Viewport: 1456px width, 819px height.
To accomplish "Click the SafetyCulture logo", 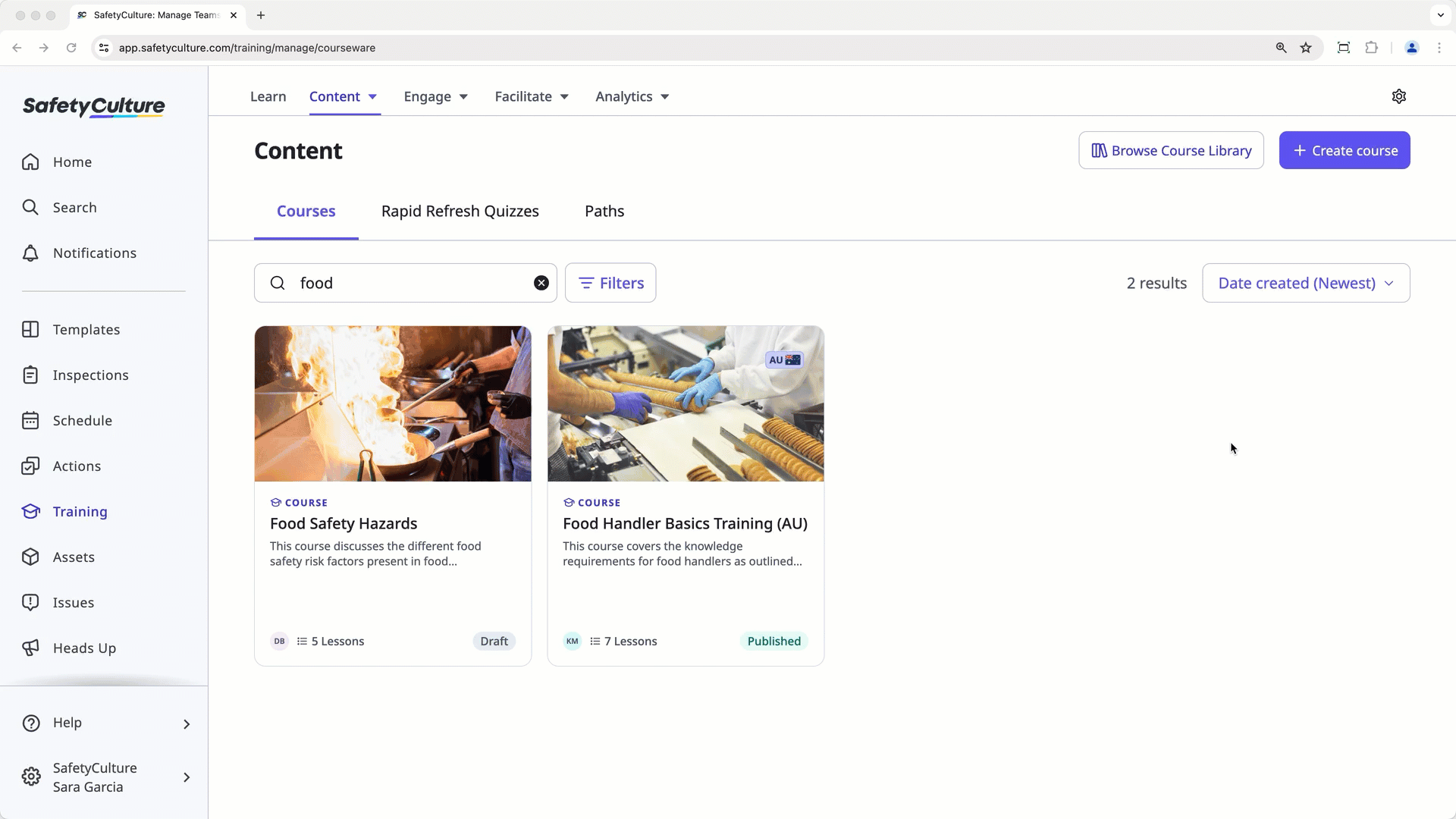I will (x=93, y=106).
